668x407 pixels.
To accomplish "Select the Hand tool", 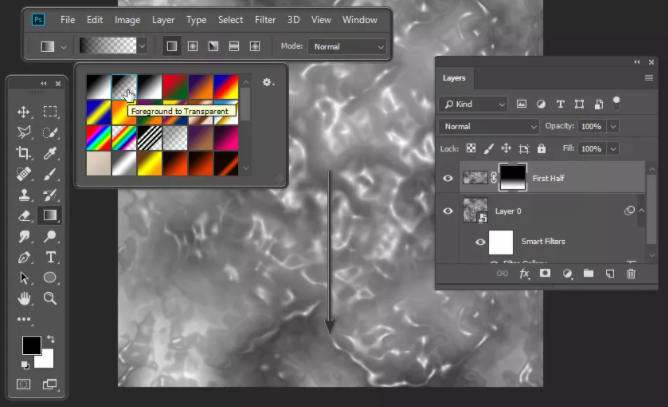I will 23,298.
